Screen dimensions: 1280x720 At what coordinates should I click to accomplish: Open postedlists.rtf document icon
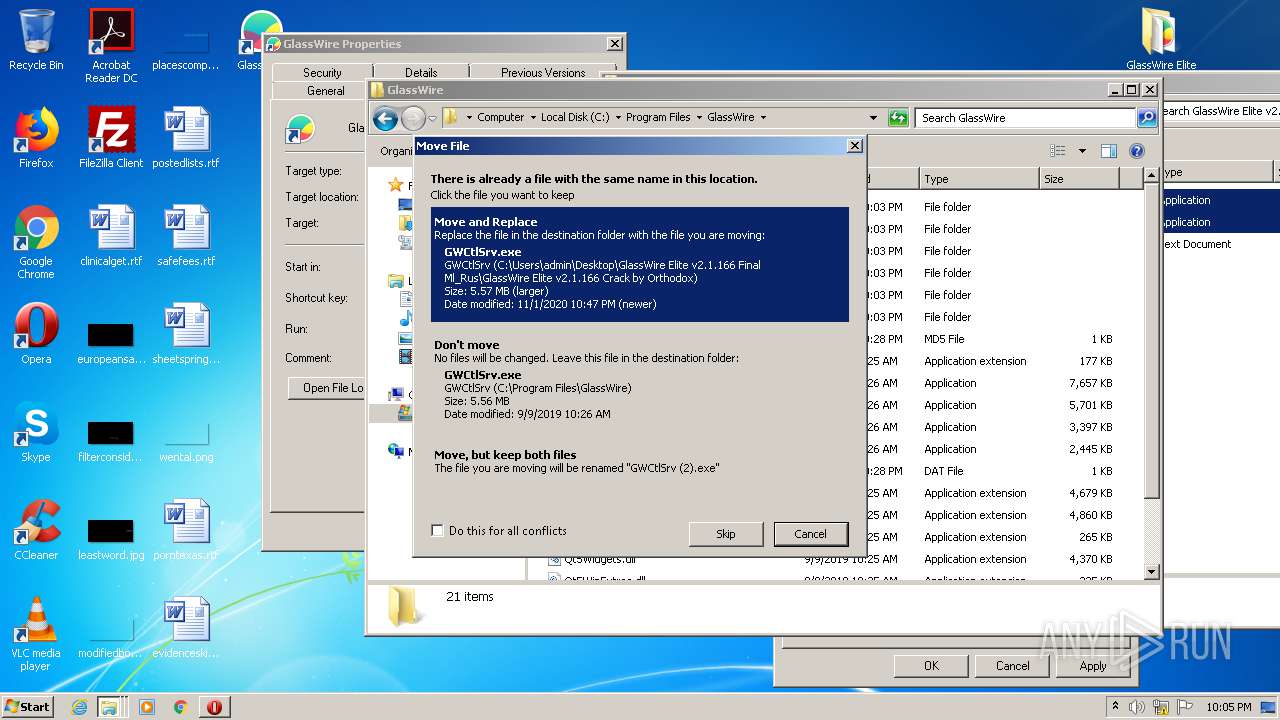click(186, 138)
